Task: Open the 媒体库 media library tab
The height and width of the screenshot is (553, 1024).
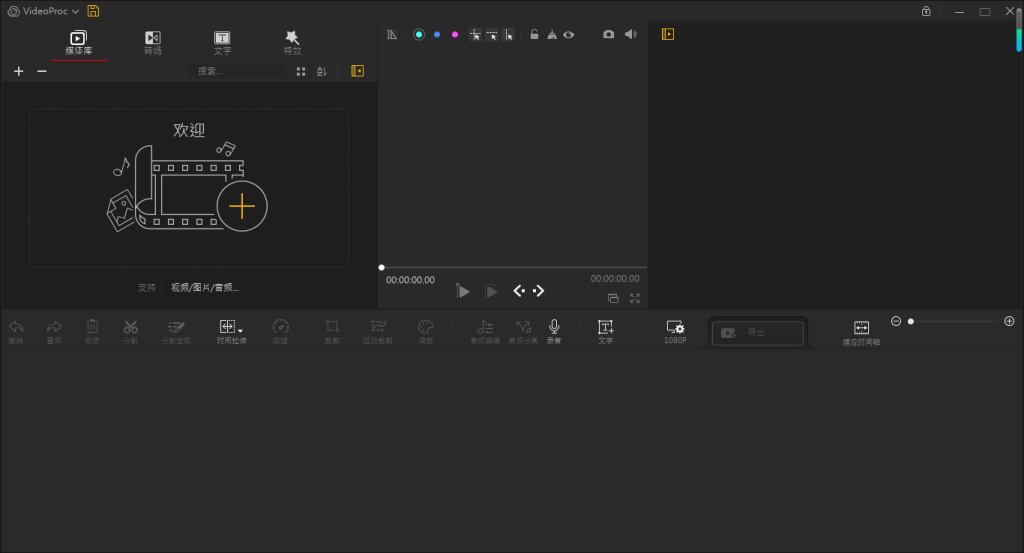Action: (78, 42)
